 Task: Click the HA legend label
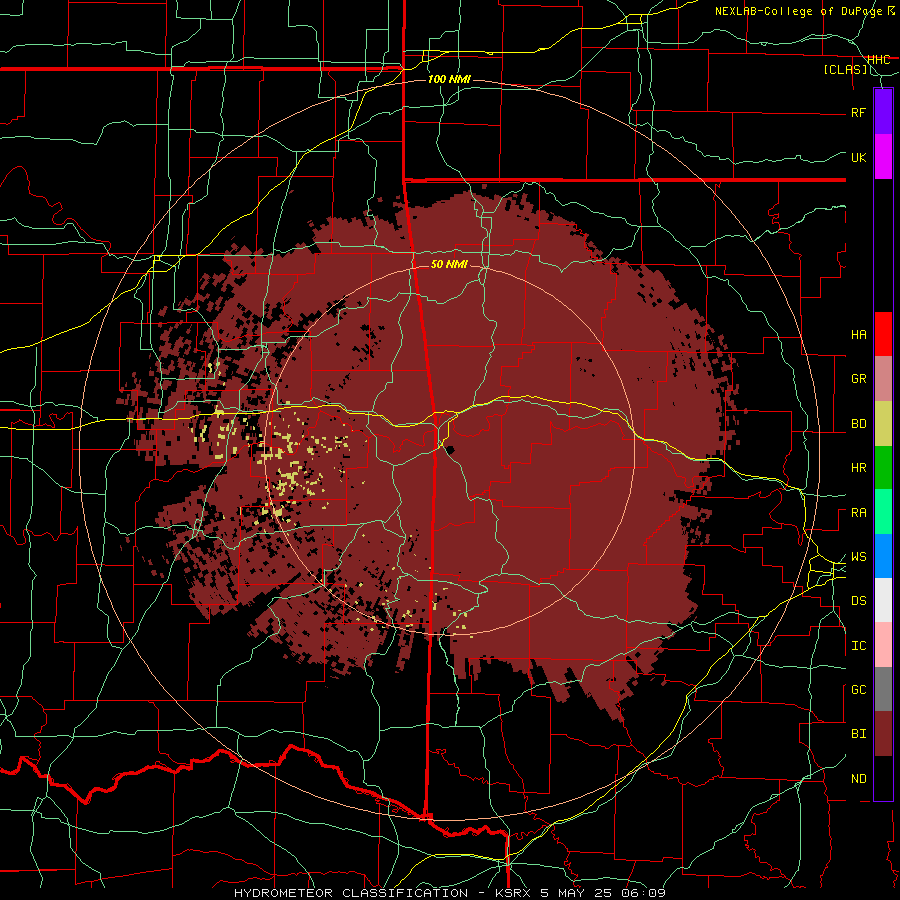859,335
